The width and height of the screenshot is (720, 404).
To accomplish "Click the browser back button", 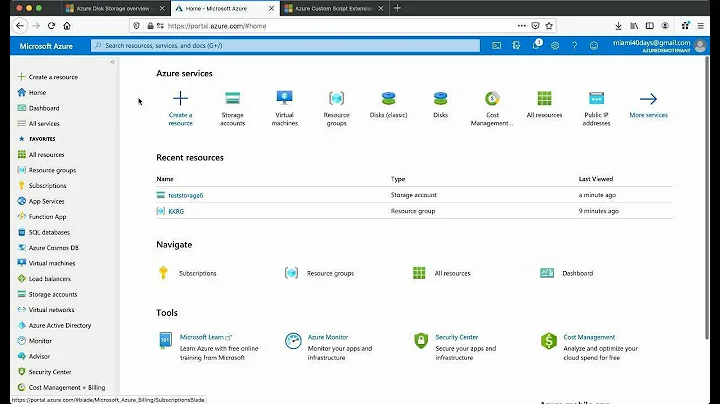I will 20,26.
